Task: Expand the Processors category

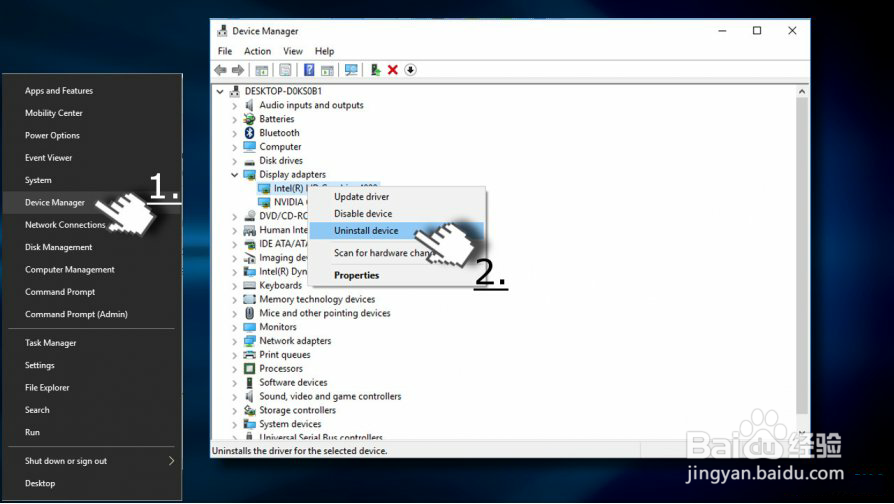Action: 234,369
